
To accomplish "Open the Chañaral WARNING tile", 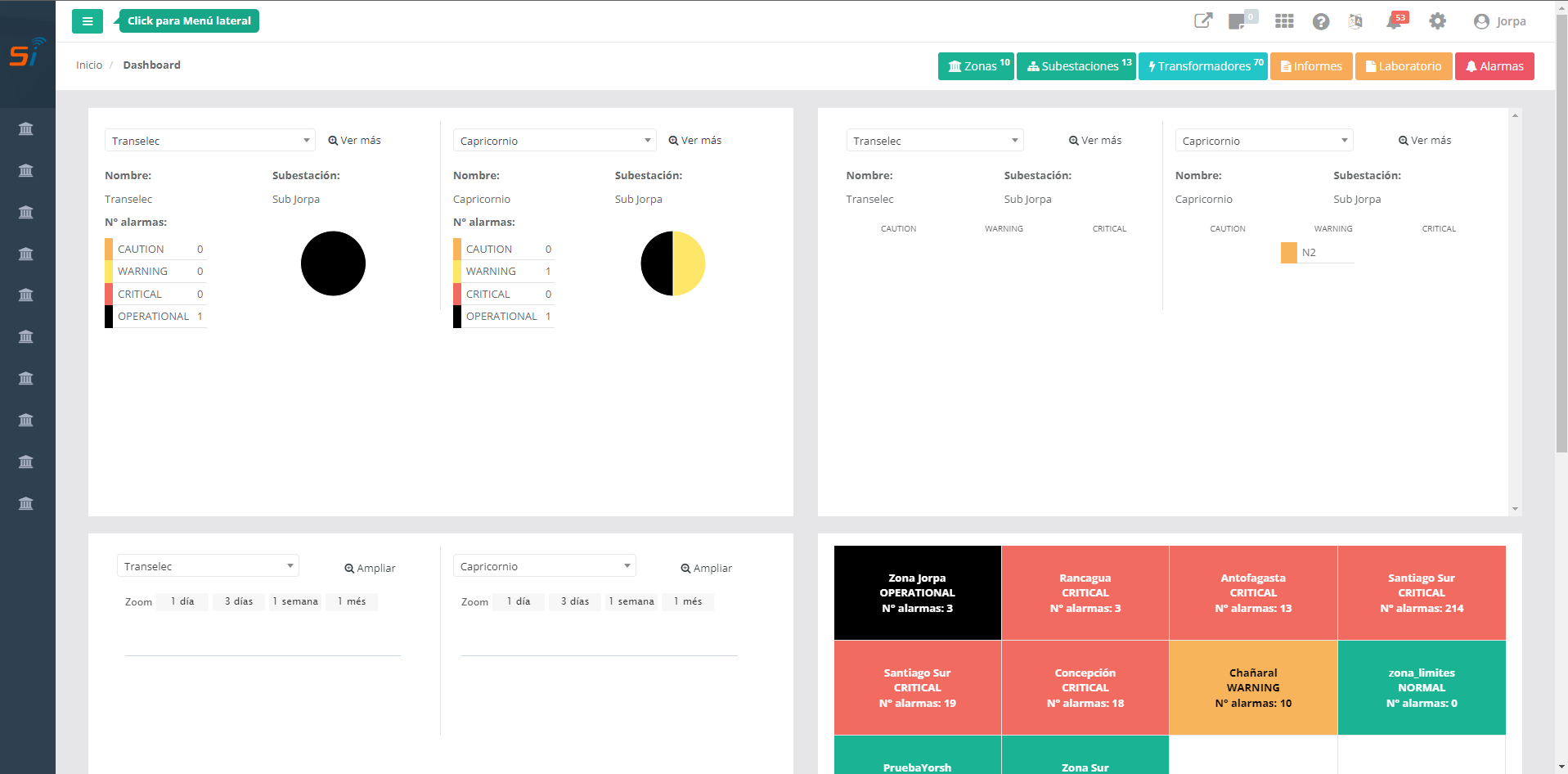I will tap(1253, 688).
